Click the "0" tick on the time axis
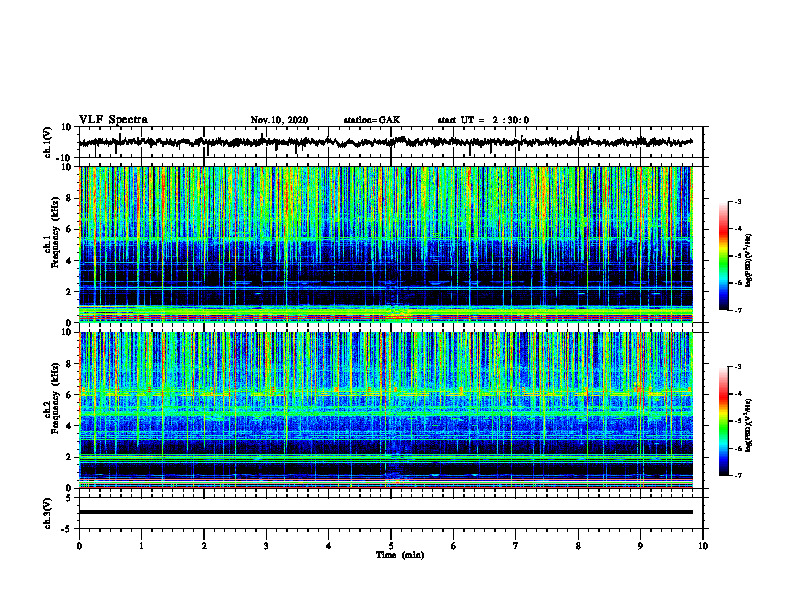Screen dimensions: 792x612 79,546
